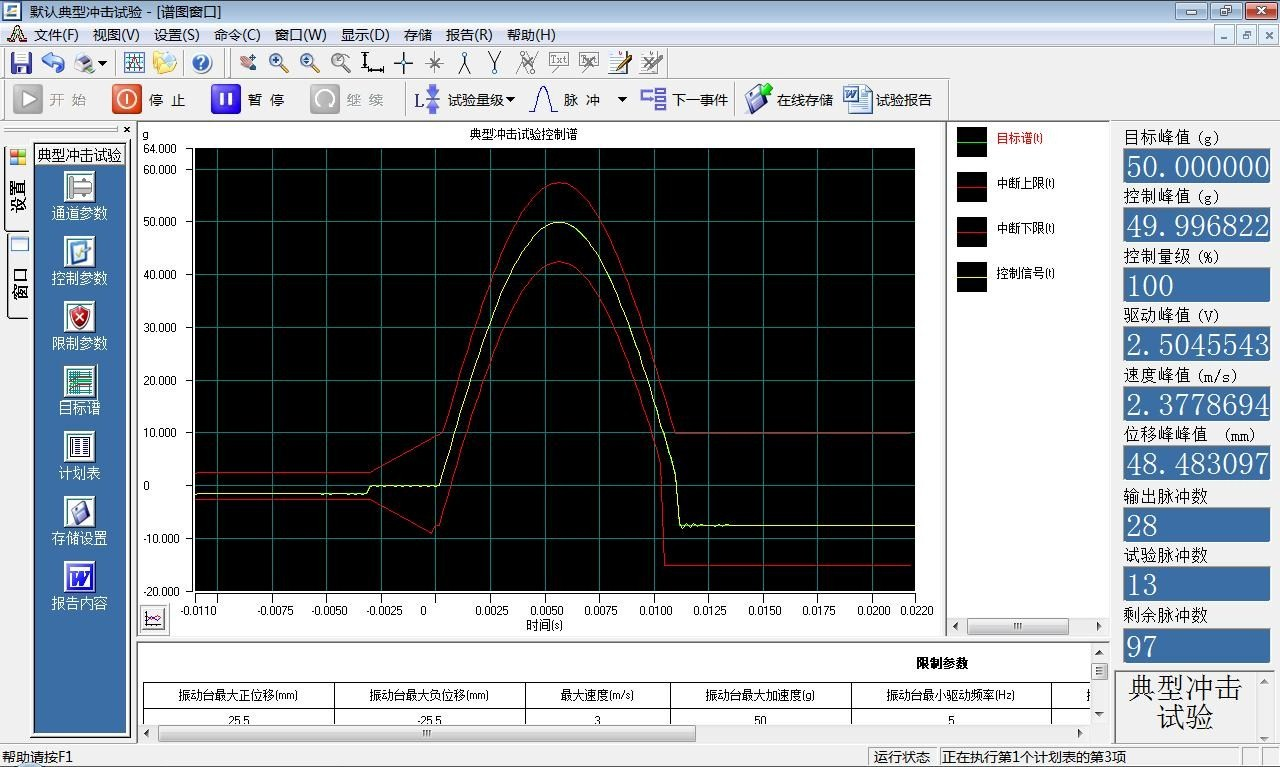1280x767 pixels.
Task: Open the print icon dropdown arrow
Action: (x=103, y=64)
